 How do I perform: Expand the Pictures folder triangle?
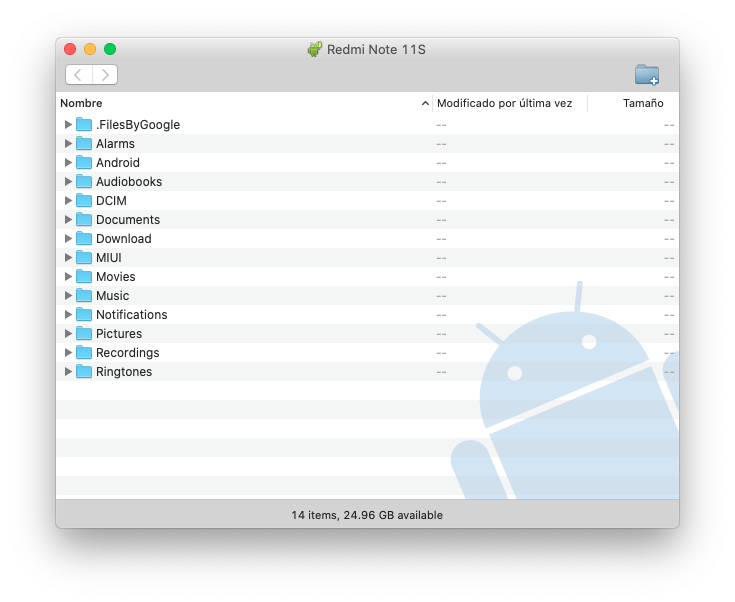(x=68, y=333)
